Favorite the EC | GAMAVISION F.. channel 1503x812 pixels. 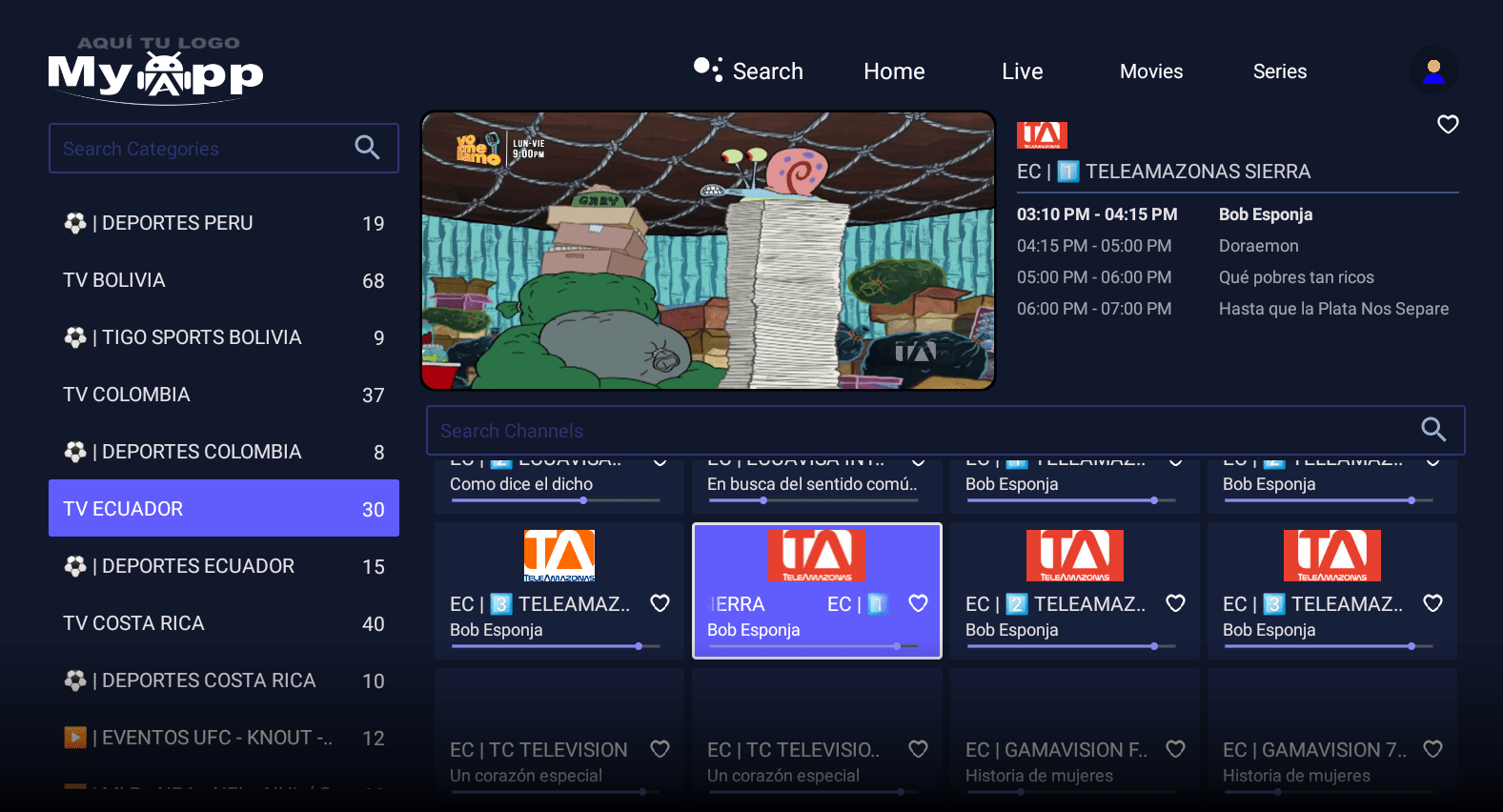click(x=1175, y=749)
